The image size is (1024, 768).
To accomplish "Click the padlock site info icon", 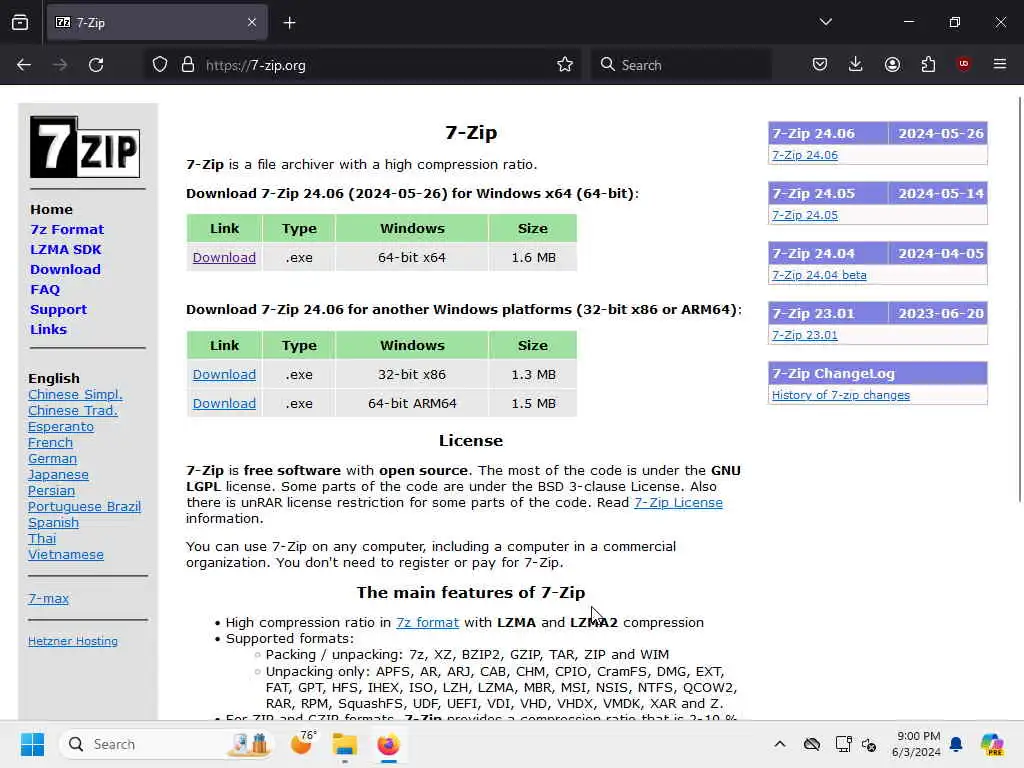I will tap(188, 65).
